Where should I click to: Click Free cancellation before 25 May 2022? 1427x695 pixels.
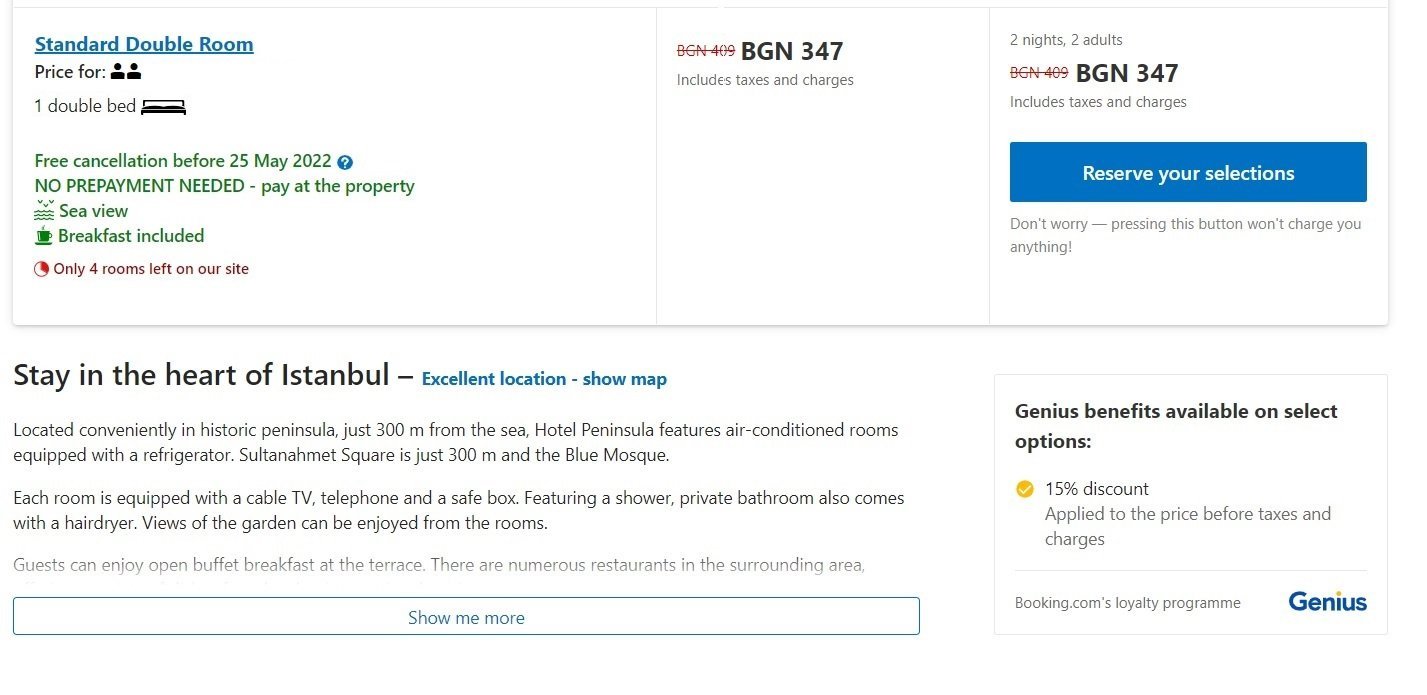(x=183, y=161)
